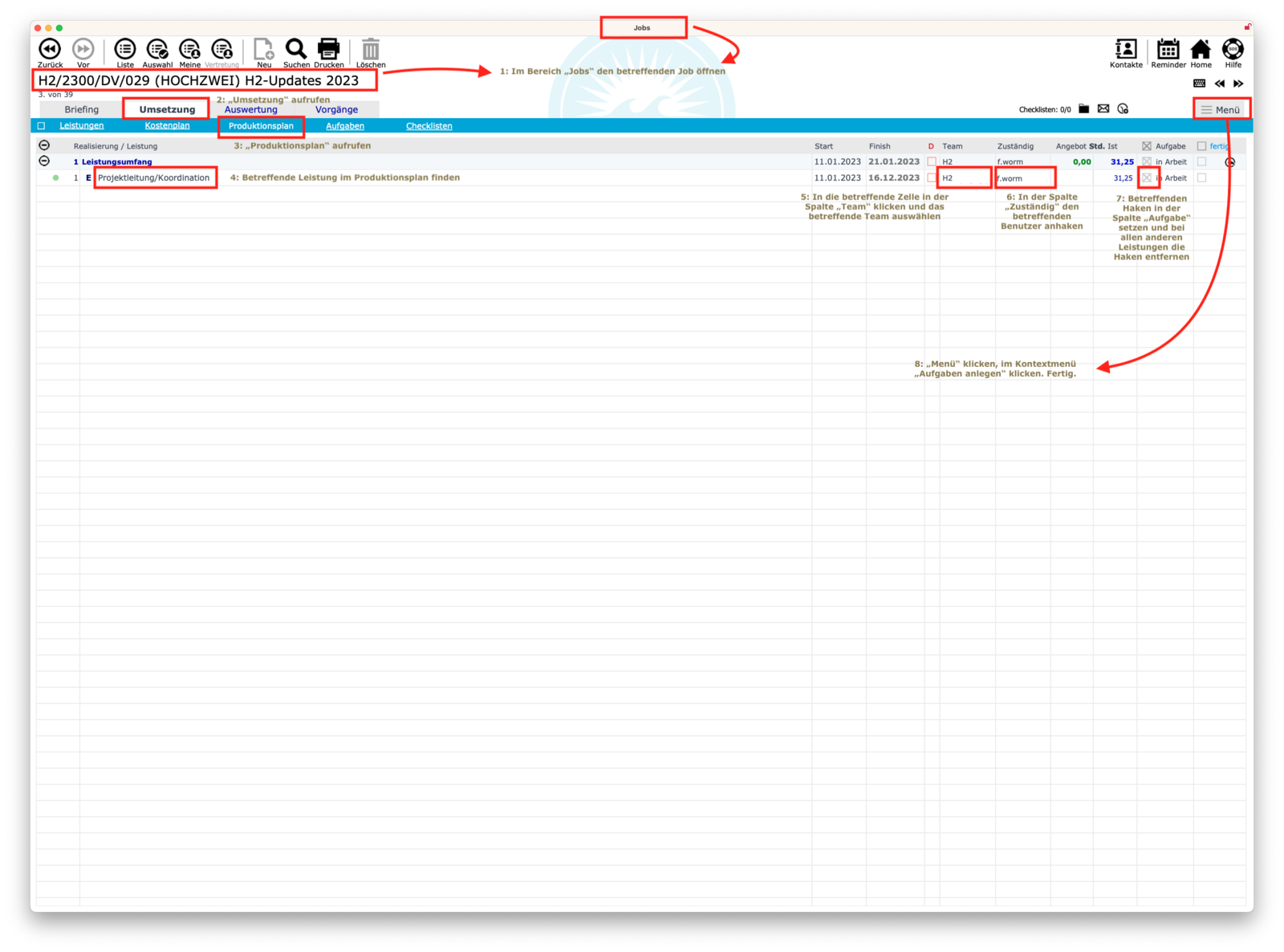1284x952 pixels.
Task: Tick the checkbox left of Leistungen link
Action: point(42,126)
